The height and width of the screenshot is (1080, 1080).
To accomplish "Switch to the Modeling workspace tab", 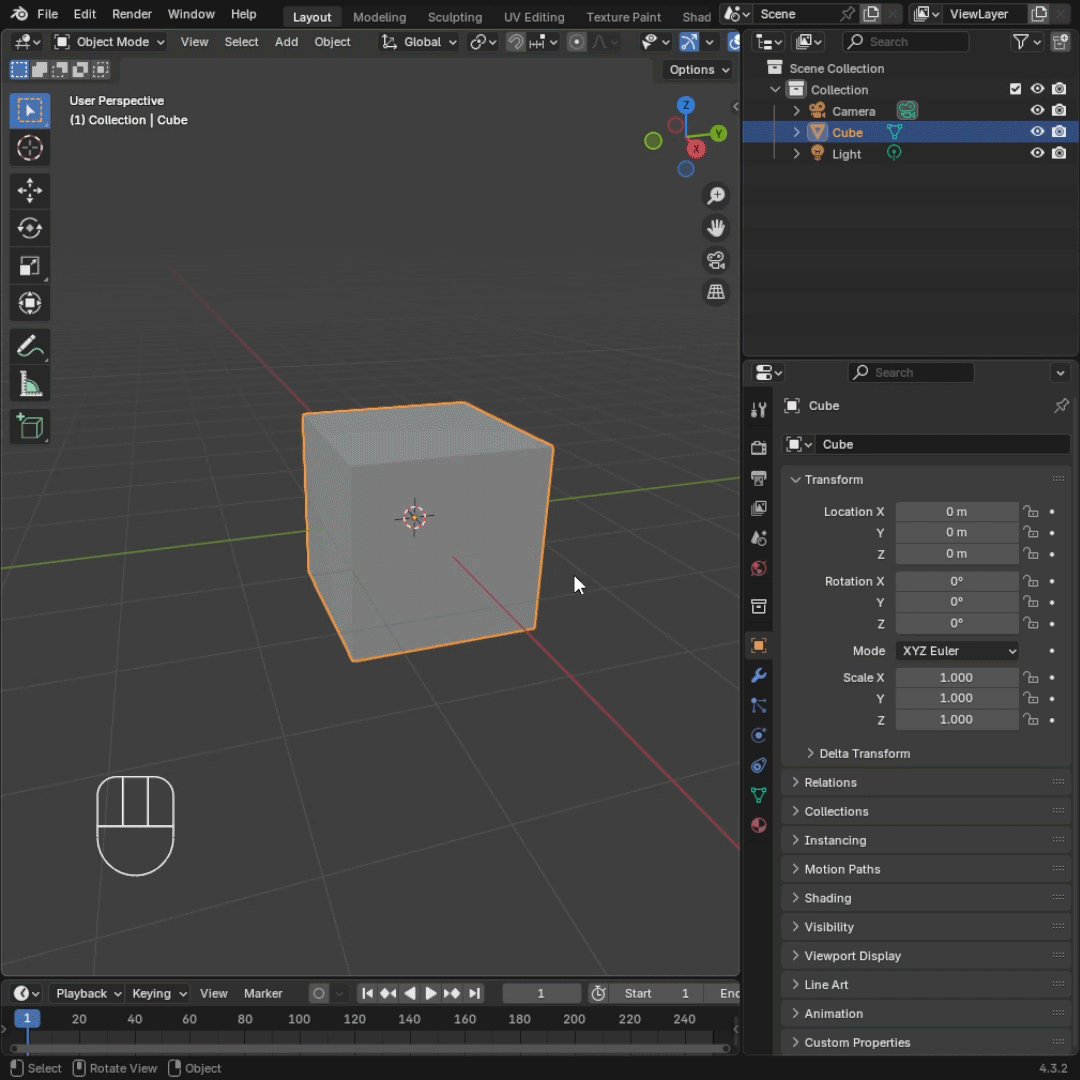I will tap(379, 17).
